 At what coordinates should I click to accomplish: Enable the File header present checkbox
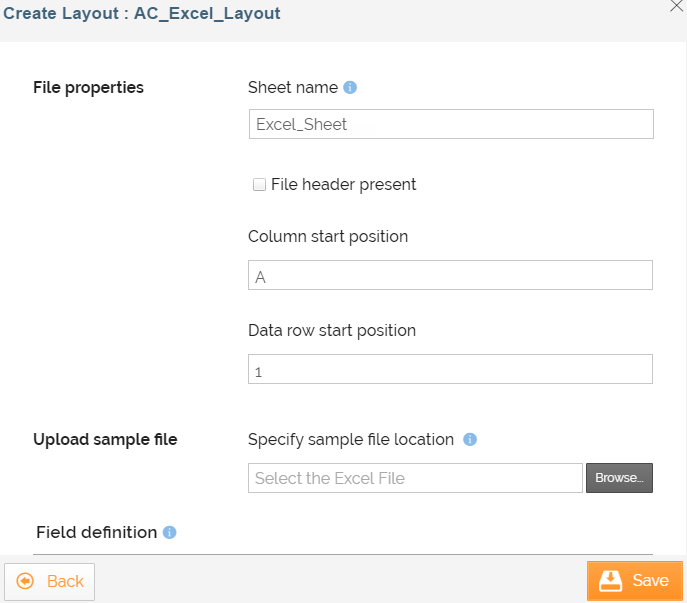point(259,184)
